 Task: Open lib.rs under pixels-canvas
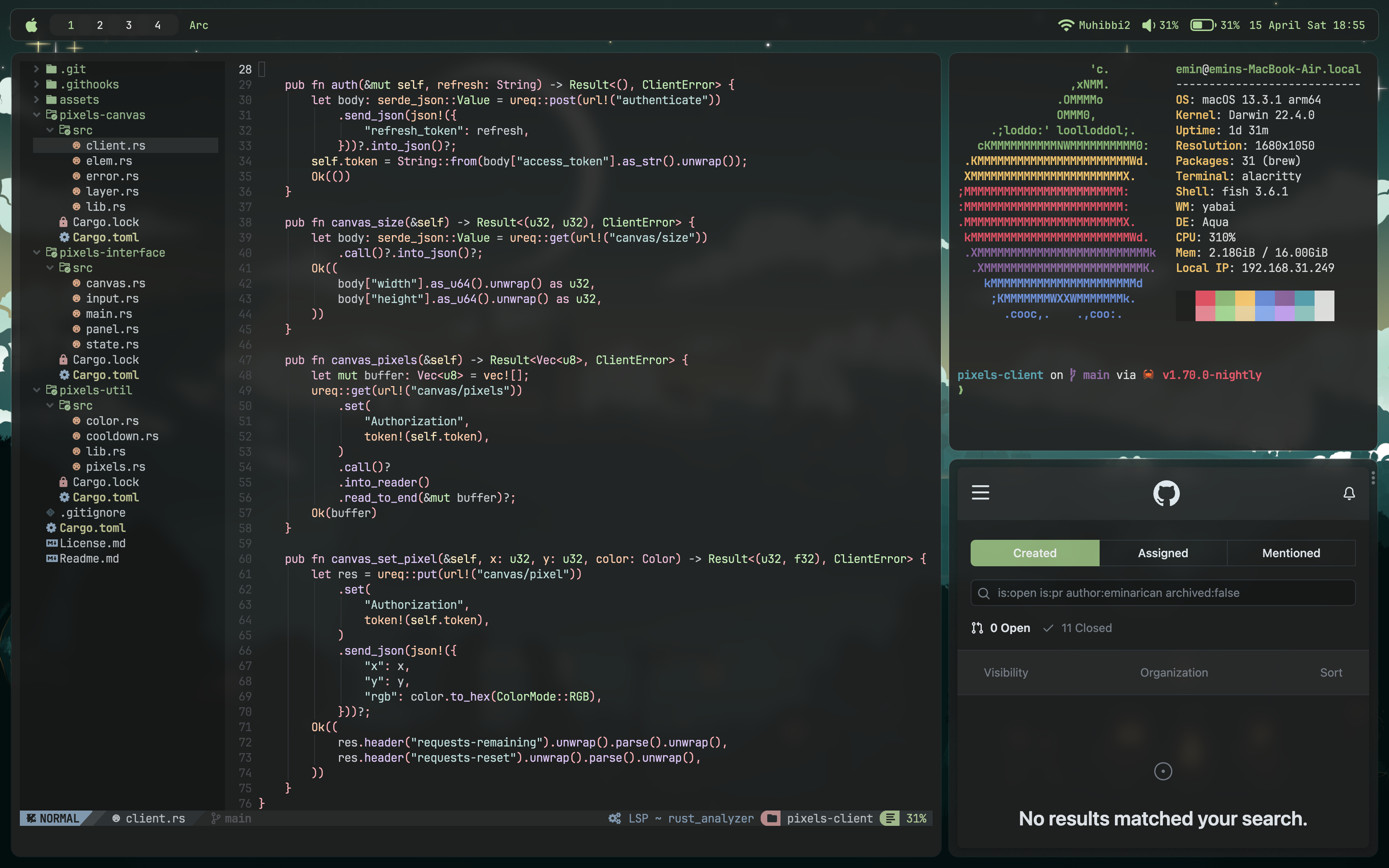coord(105,207)
